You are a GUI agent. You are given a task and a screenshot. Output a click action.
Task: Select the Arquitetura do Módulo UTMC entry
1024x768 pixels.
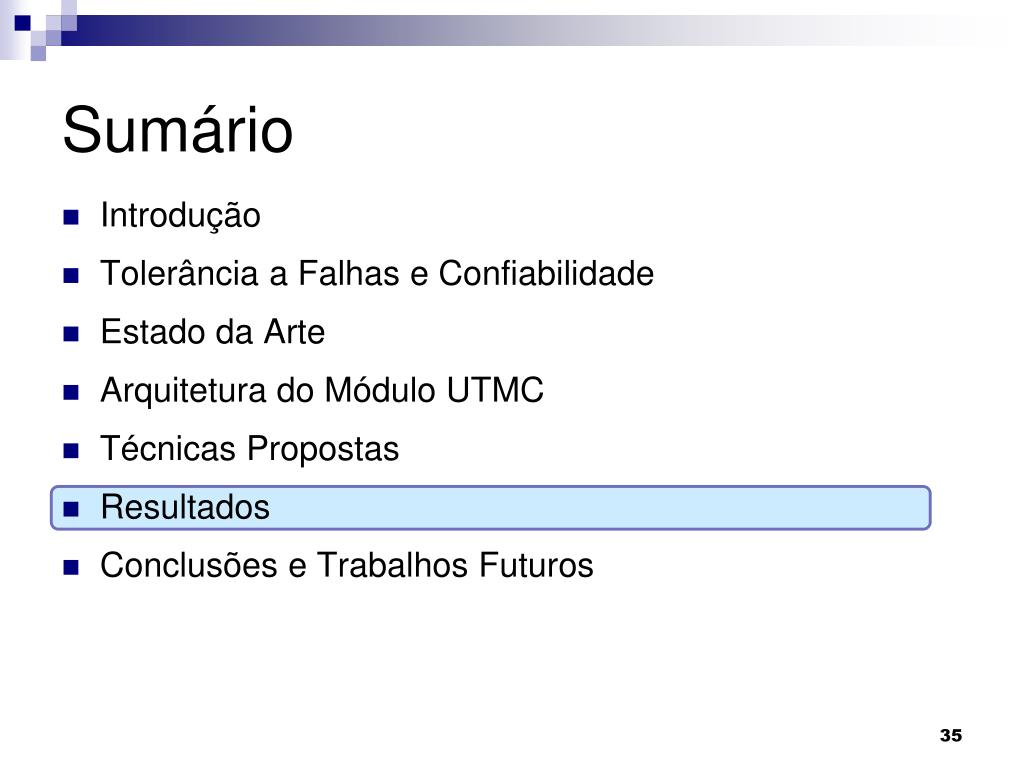click(322, 391)
